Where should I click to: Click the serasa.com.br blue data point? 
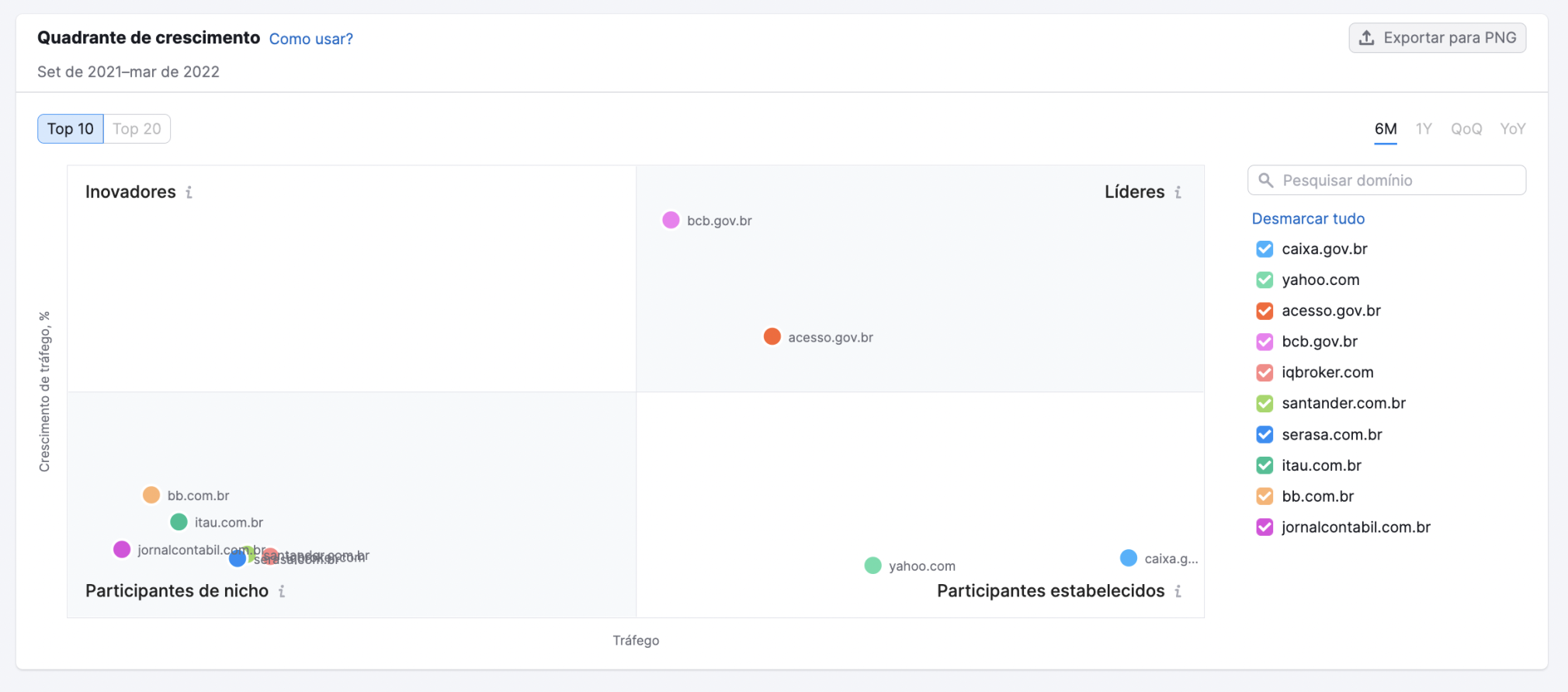point(238,558)
